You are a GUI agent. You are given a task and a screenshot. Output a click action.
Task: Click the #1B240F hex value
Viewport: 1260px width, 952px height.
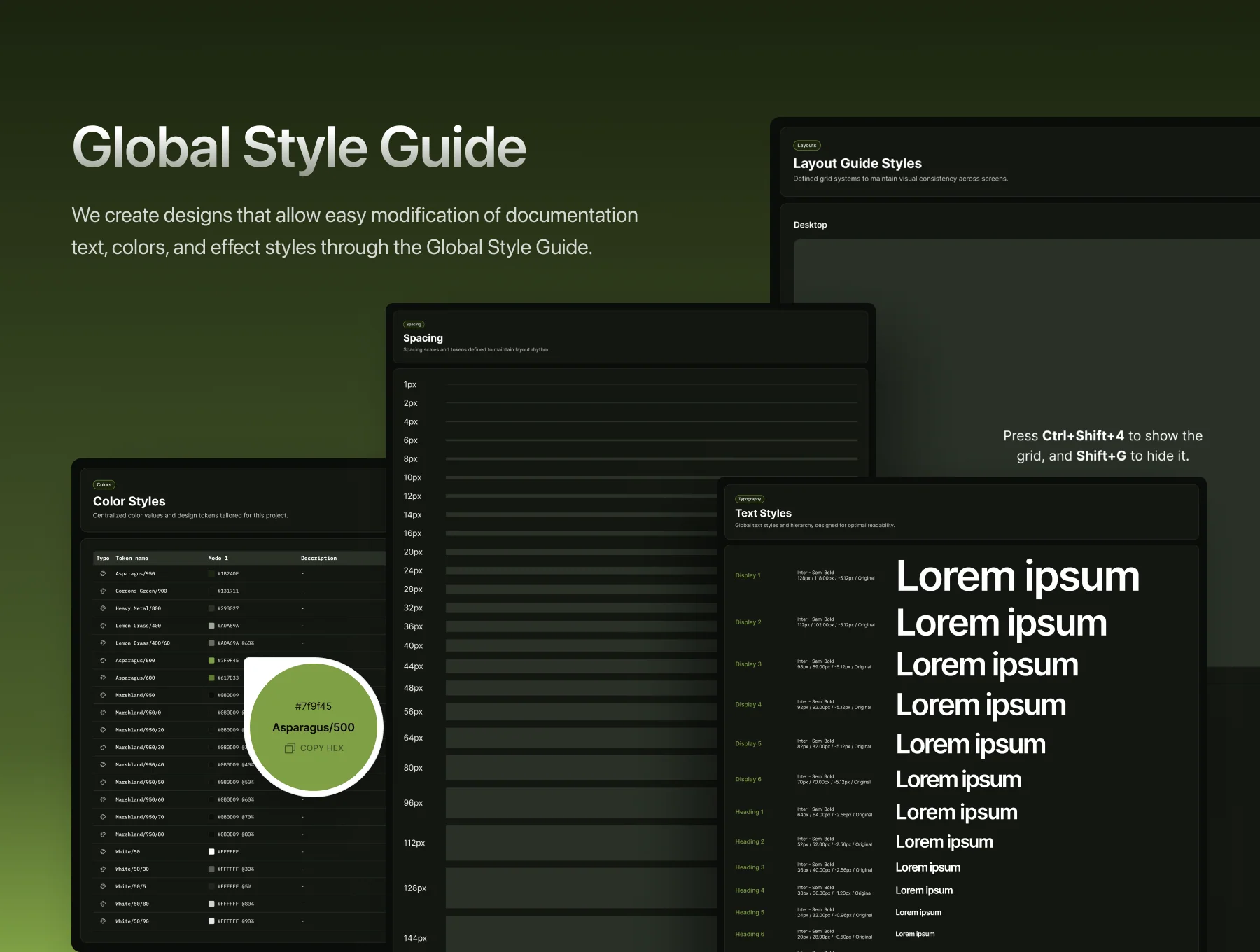(228, 573)
